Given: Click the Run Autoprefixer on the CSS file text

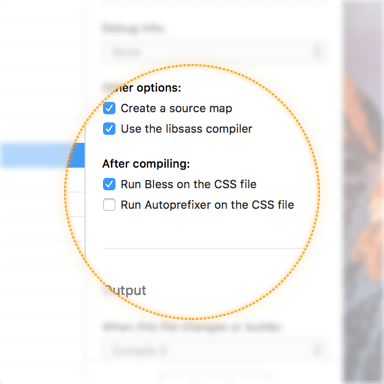Looking at the screenshot, I should pos(207,205).
